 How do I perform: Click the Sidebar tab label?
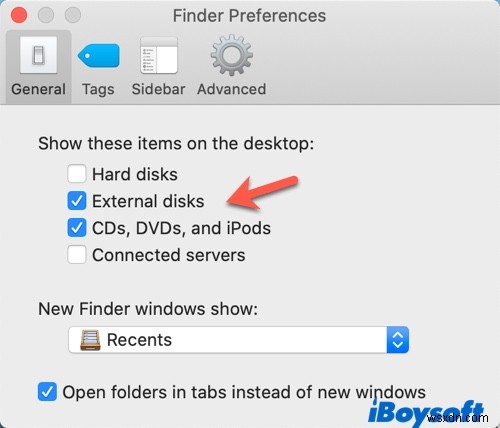(x=159, y=89)
